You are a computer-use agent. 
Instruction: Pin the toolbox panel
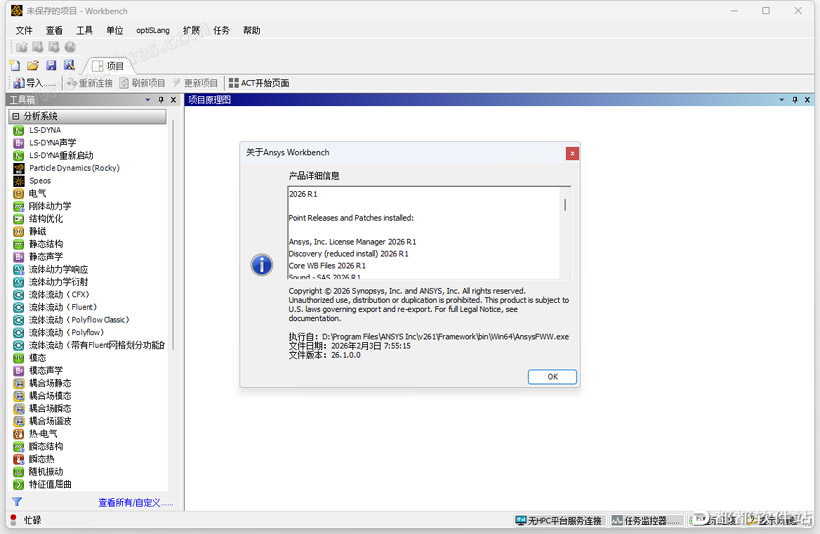161,99
